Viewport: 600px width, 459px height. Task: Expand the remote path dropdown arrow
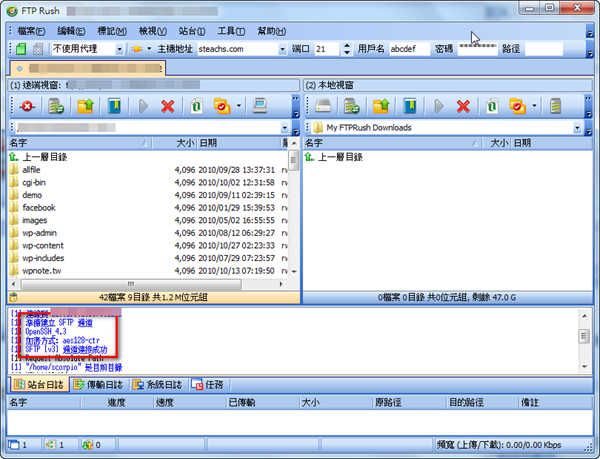285,127
